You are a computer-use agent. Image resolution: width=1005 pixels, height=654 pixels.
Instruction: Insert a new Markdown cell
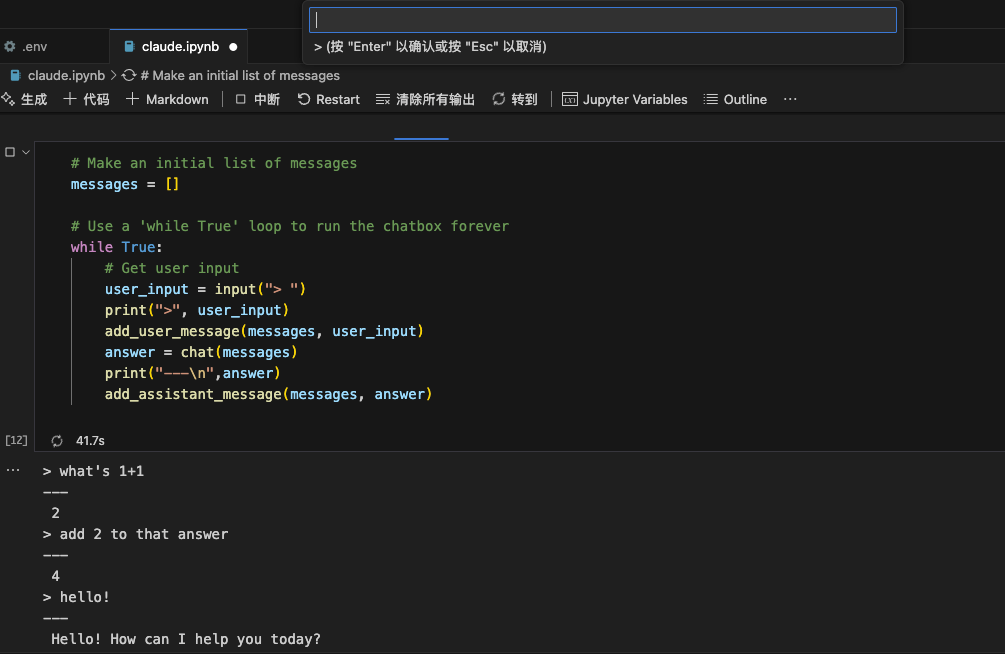(167, 99)
